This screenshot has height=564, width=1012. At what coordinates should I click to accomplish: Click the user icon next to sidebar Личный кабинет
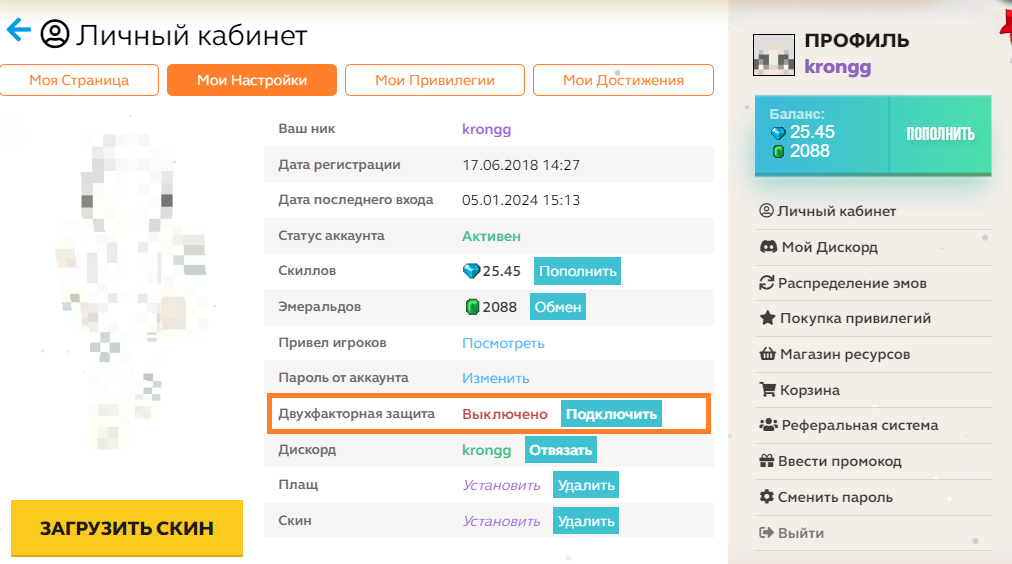click(766, 210)
